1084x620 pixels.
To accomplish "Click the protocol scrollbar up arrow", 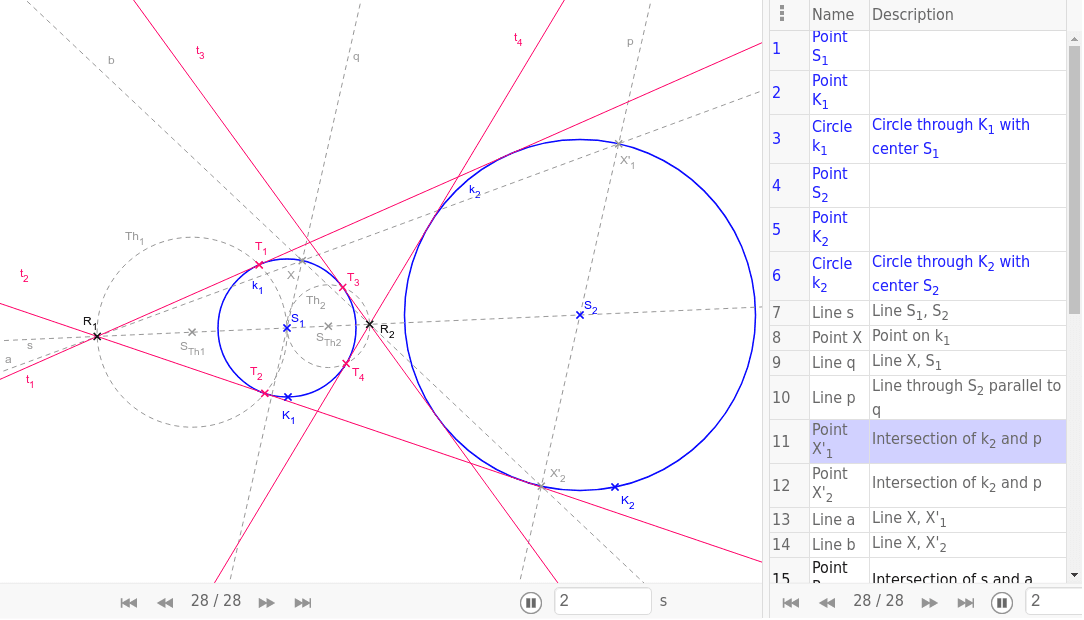I will (x=1074, y=39).
